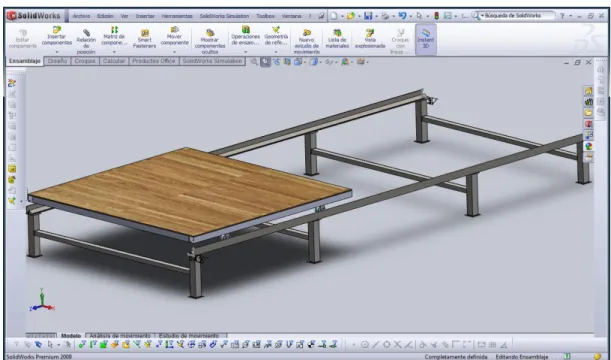Screen dimensions: 611x360
Task: Toggle the Instant 3D button
Action: (426, 39)
